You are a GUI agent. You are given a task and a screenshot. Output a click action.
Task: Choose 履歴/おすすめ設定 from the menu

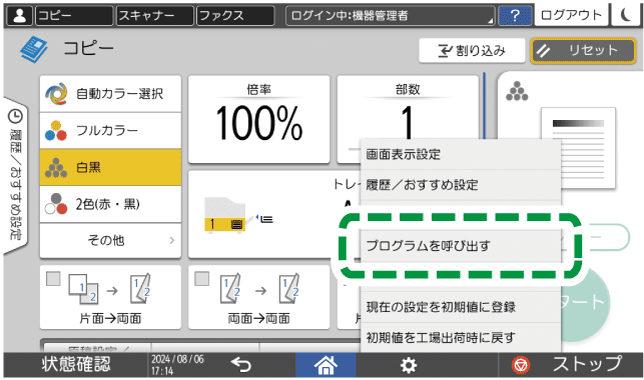point(461,185)
